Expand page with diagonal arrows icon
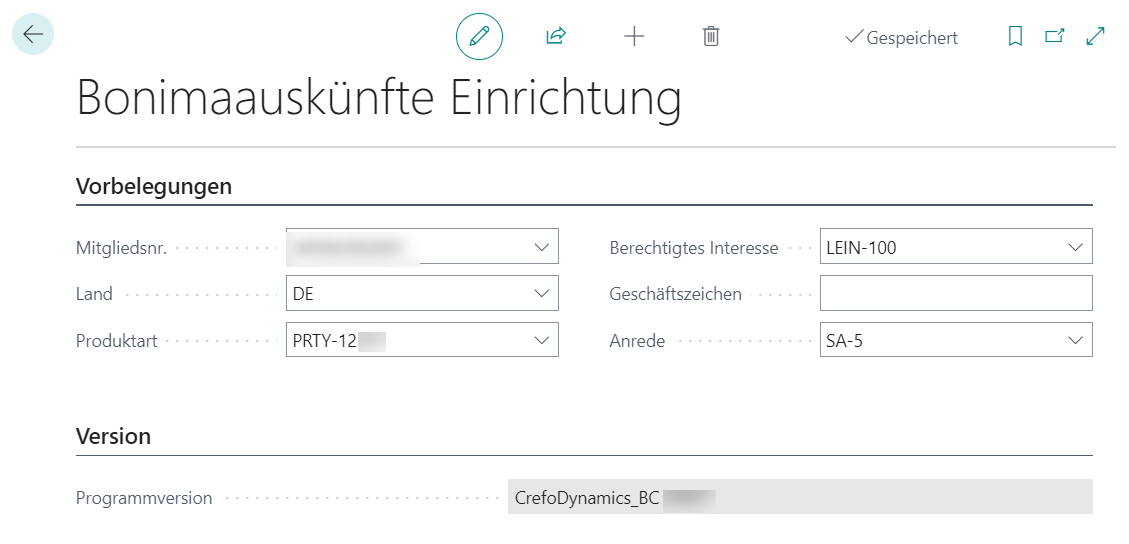Screen dimensions: 1129x544 1095,37
